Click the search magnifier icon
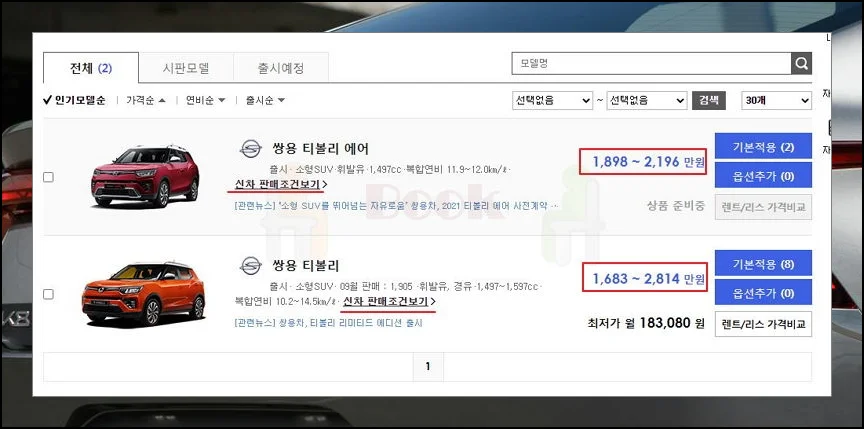The width and height of the screenshot is (864, 429). click(x=801, y=63)
